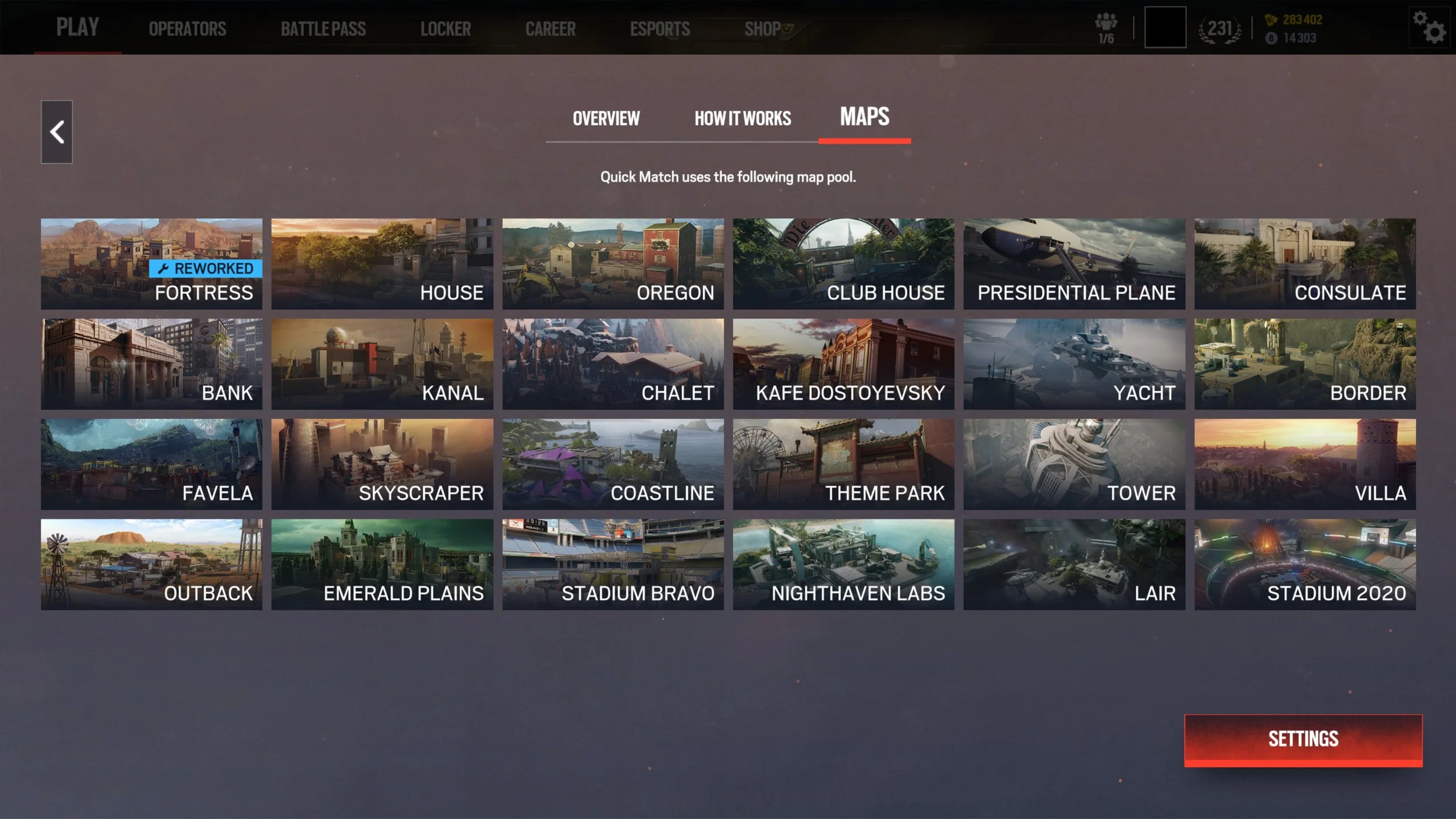Go to the Battle Pass menu

pos(323,29)
